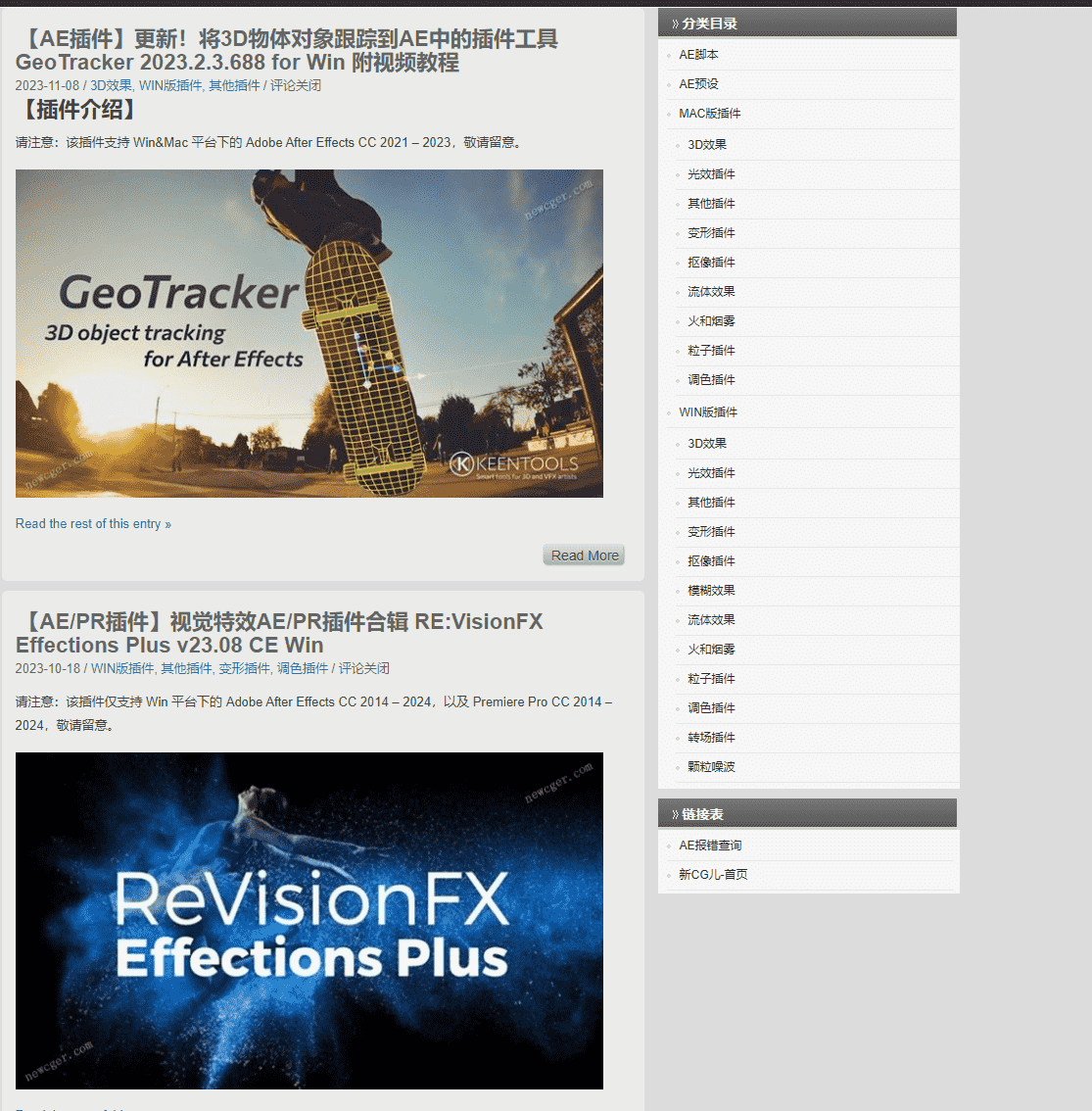Open WIN版插件 category in sidebar
The width and height of the screenshot is (1092, 1111).
[708, 412]
